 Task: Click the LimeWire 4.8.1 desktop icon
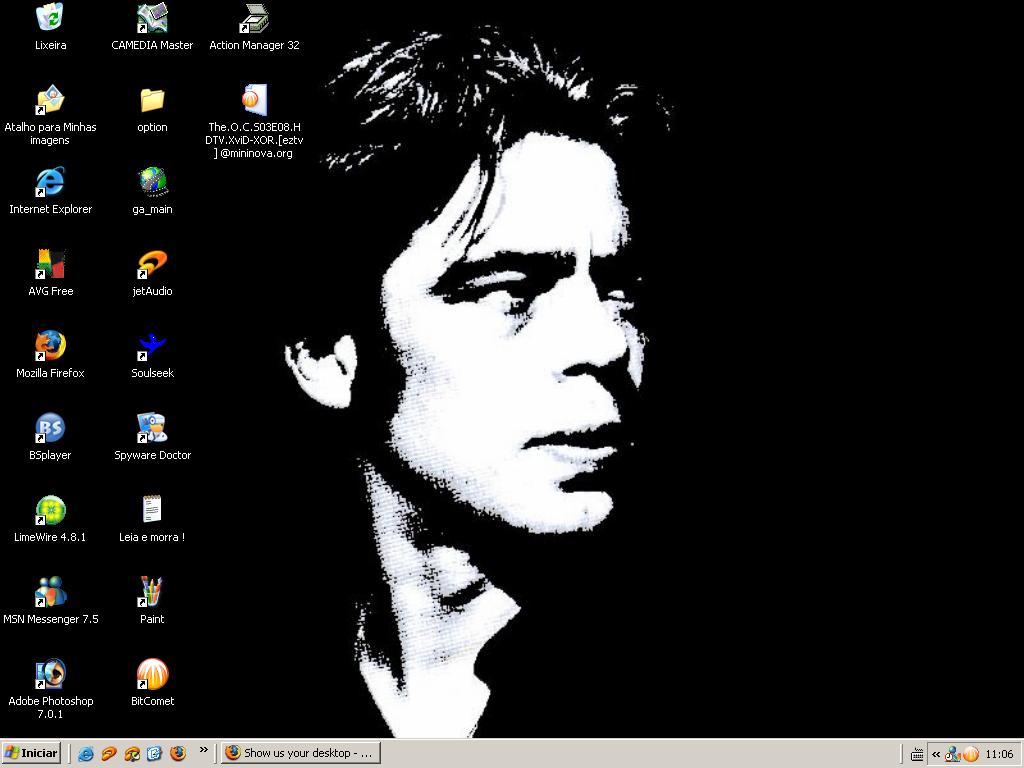click(50, 510)
